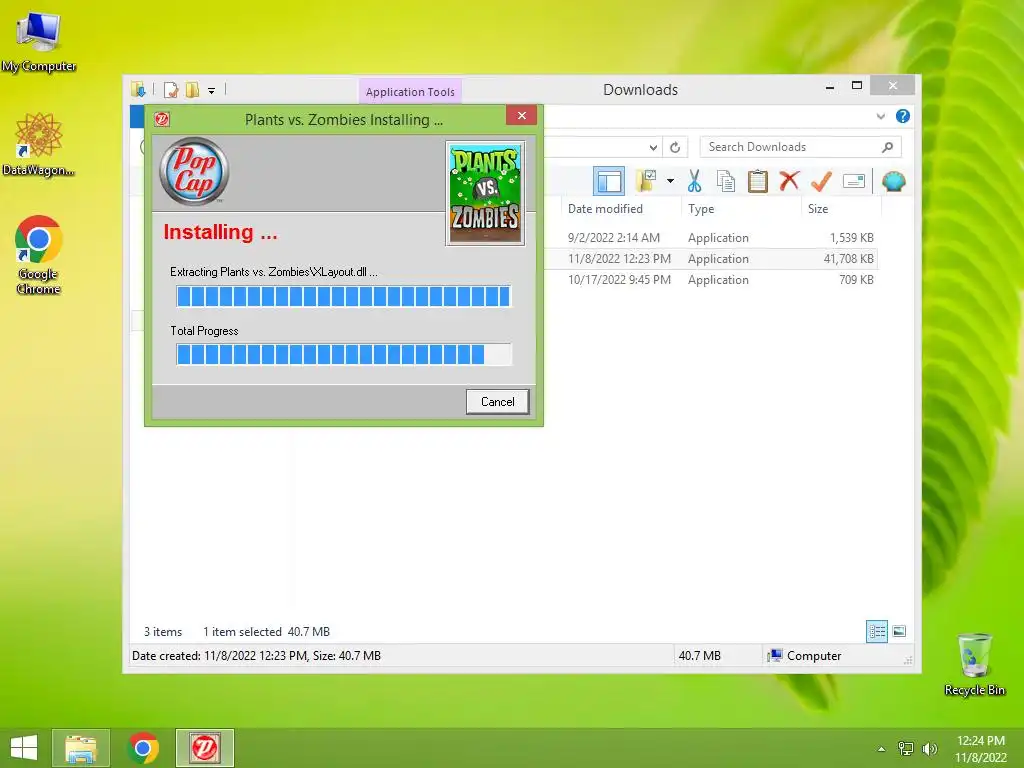Click the Cut scissors icon
The width and height of the screenshot is (1024, 768).
[694, 181]
